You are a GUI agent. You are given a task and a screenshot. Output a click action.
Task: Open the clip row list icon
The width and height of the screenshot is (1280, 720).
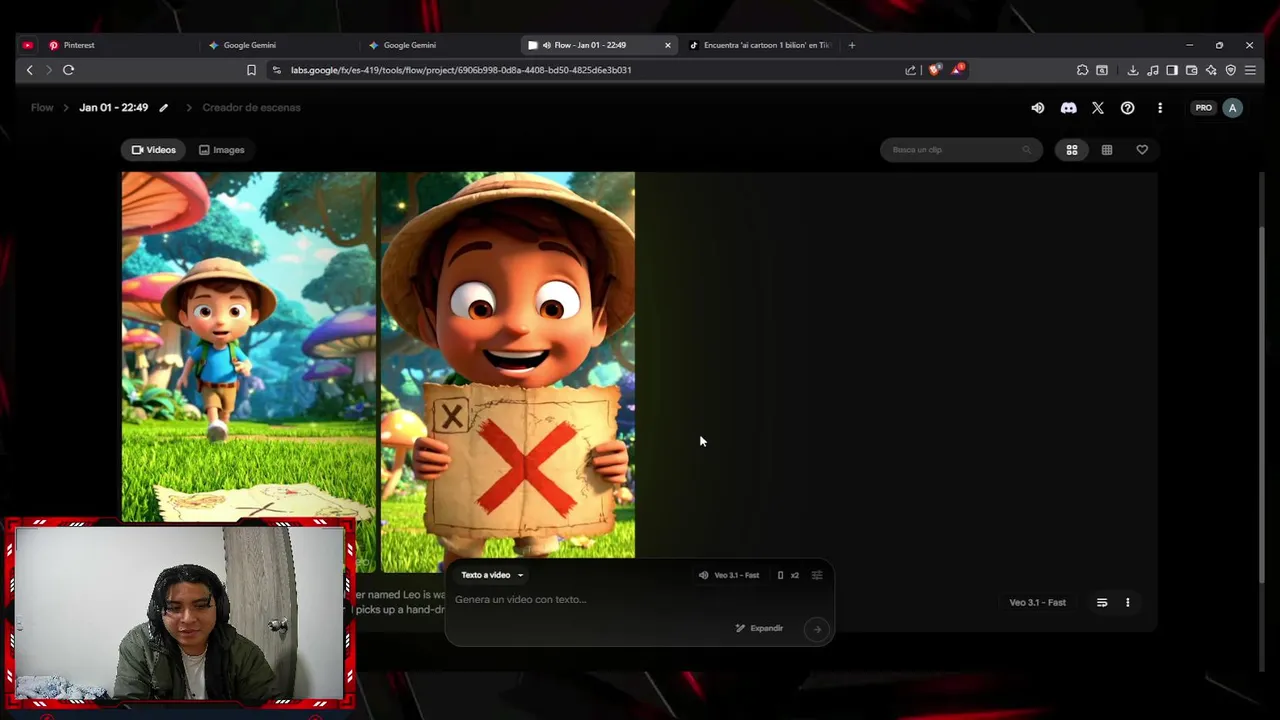coord(1102,603)
